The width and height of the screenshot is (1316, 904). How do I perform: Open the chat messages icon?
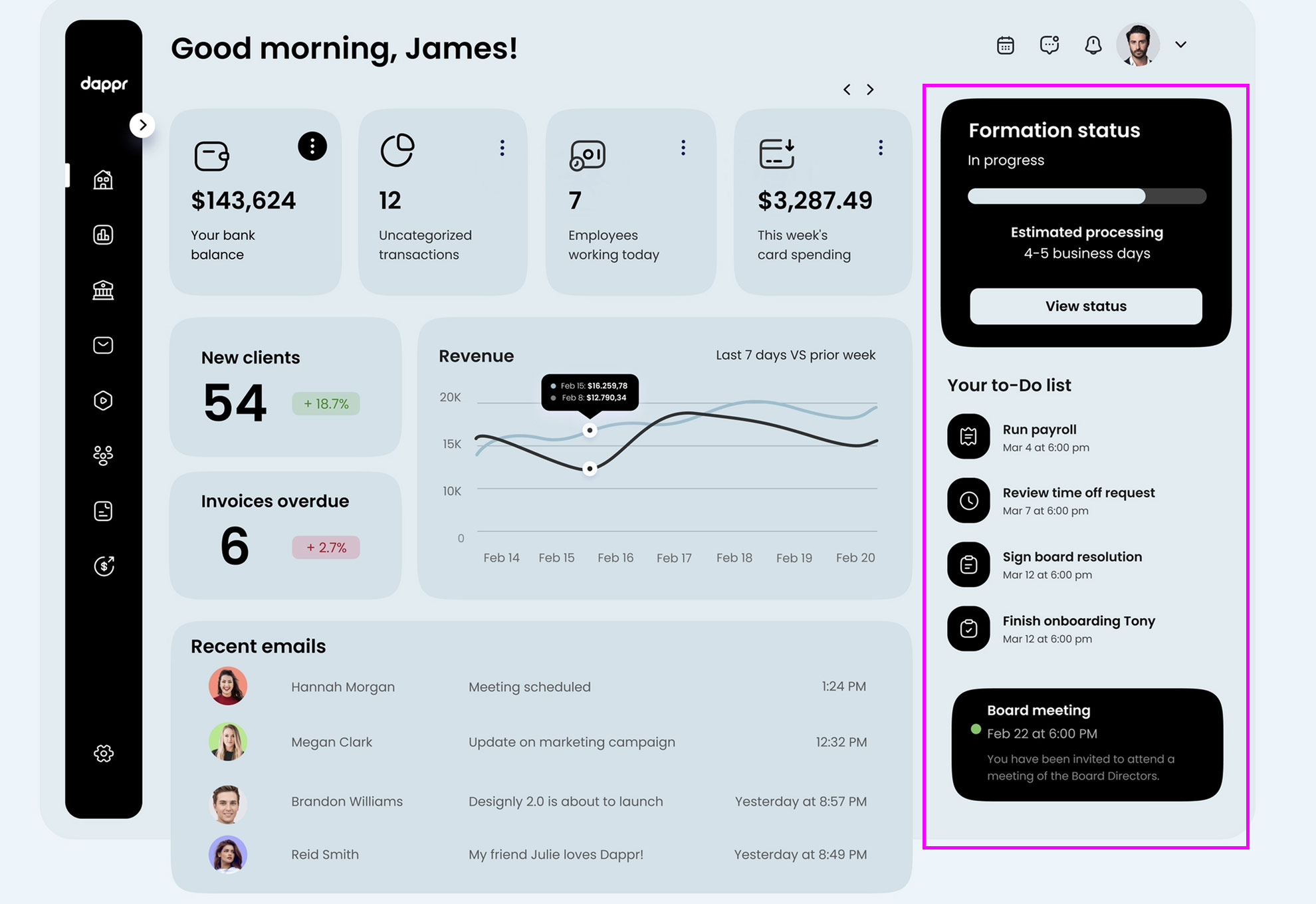1049,45
